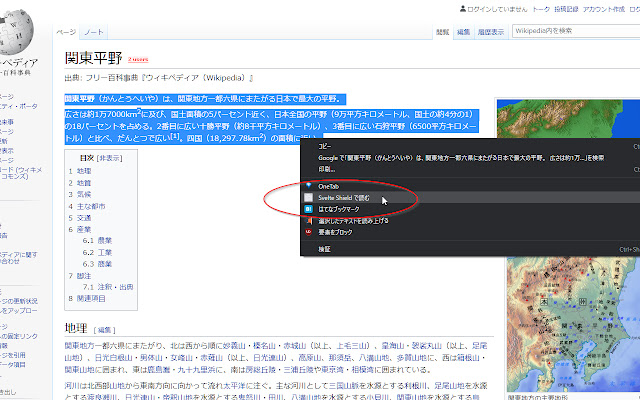640x400 pixels.
Task: Jump to 1 地理 in contents
Action: click(80, 171)
